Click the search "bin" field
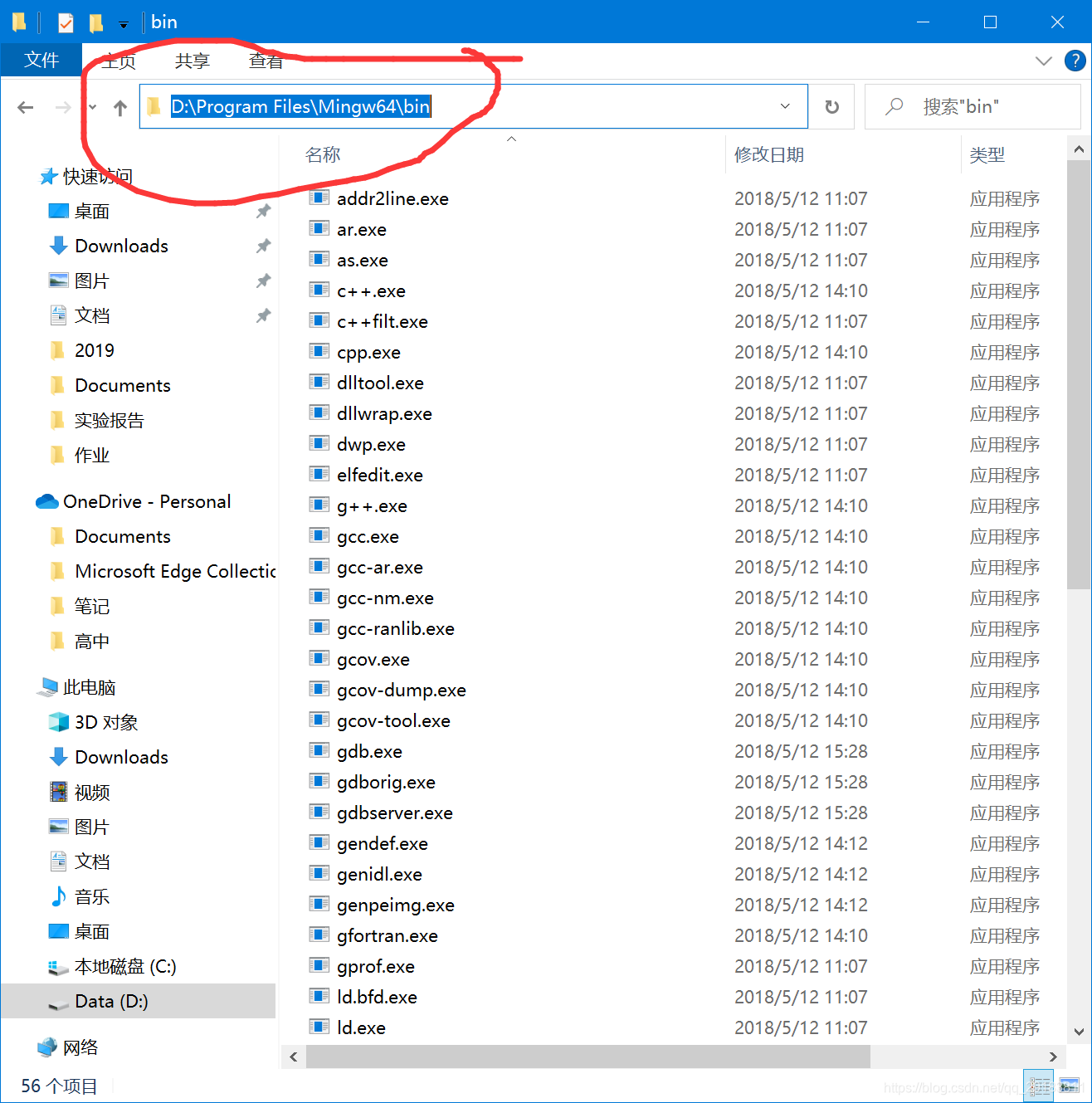The width and height of the screenshot is (1092, 1103). (x=973, y=106)
